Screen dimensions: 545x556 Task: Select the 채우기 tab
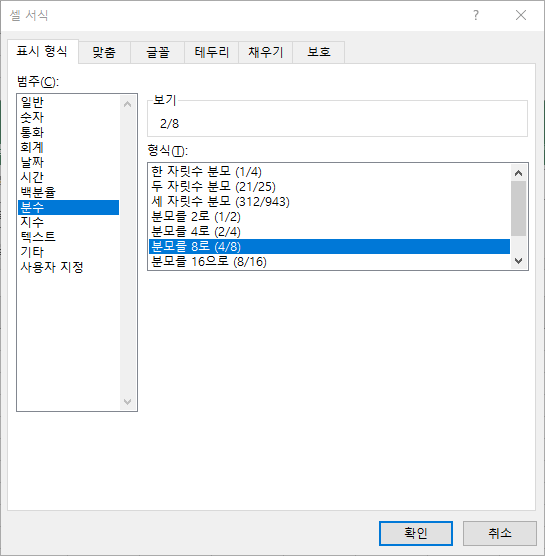click(x=266, y=52)
